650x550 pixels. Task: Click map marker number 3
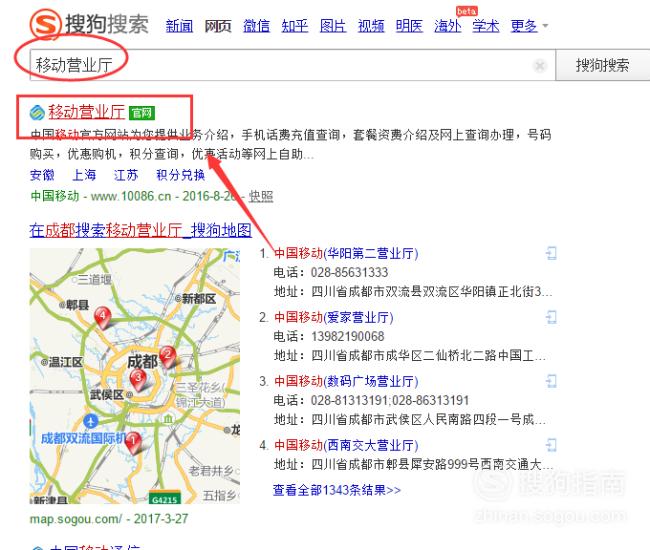[x=138, y=380]
